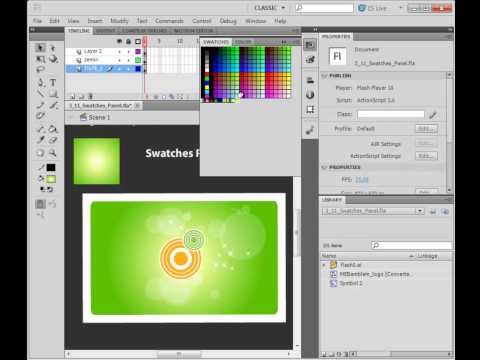The image size is (480, 360).
Task: Open the File menu
Action: pyautogui.click(x=37, y=21)
